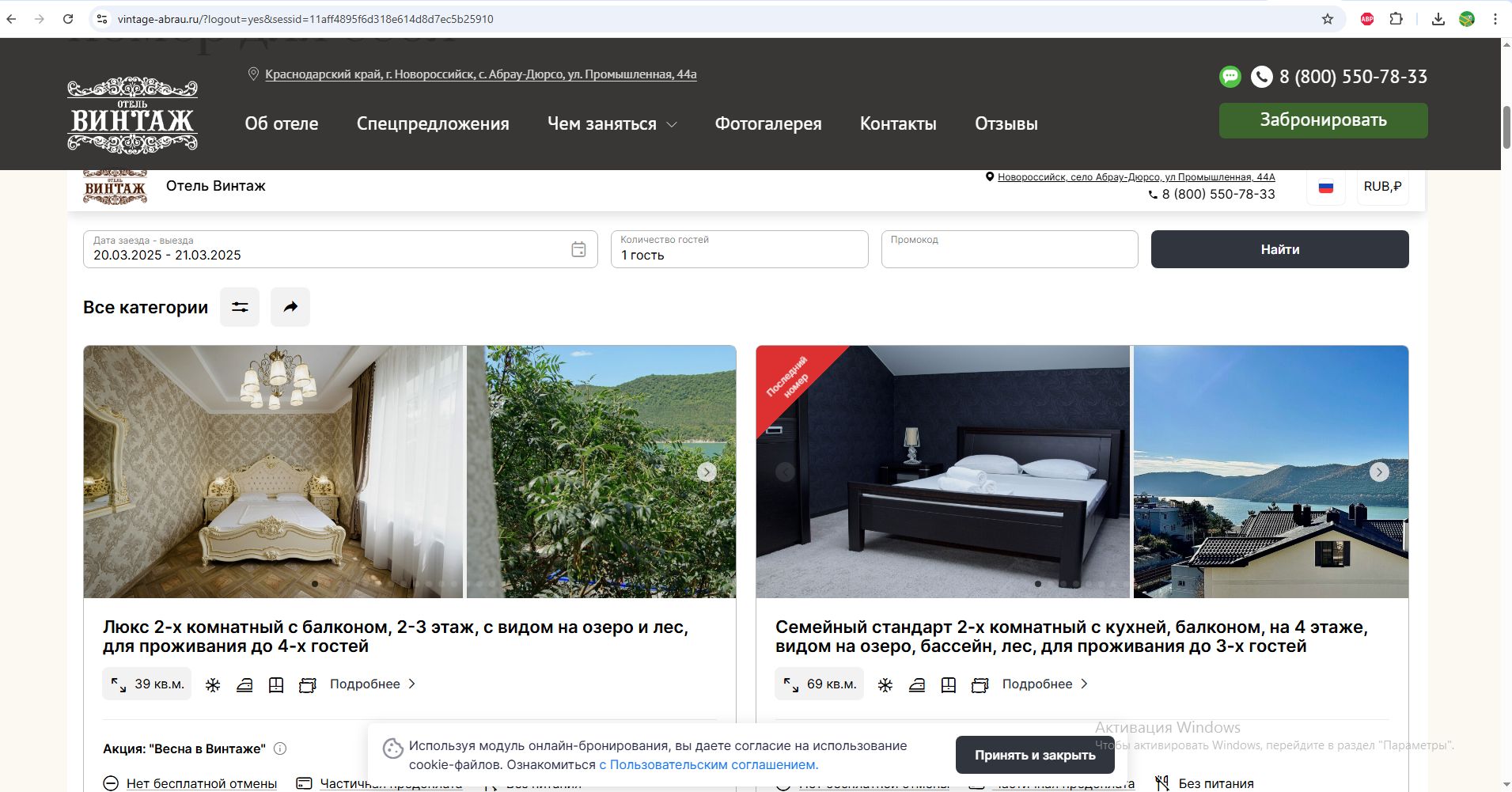Image resolution: width=1512 pixels, height=792 pixels.
Task: Click the iron amenity icon of Люкс room
Action: click(244, 684)
